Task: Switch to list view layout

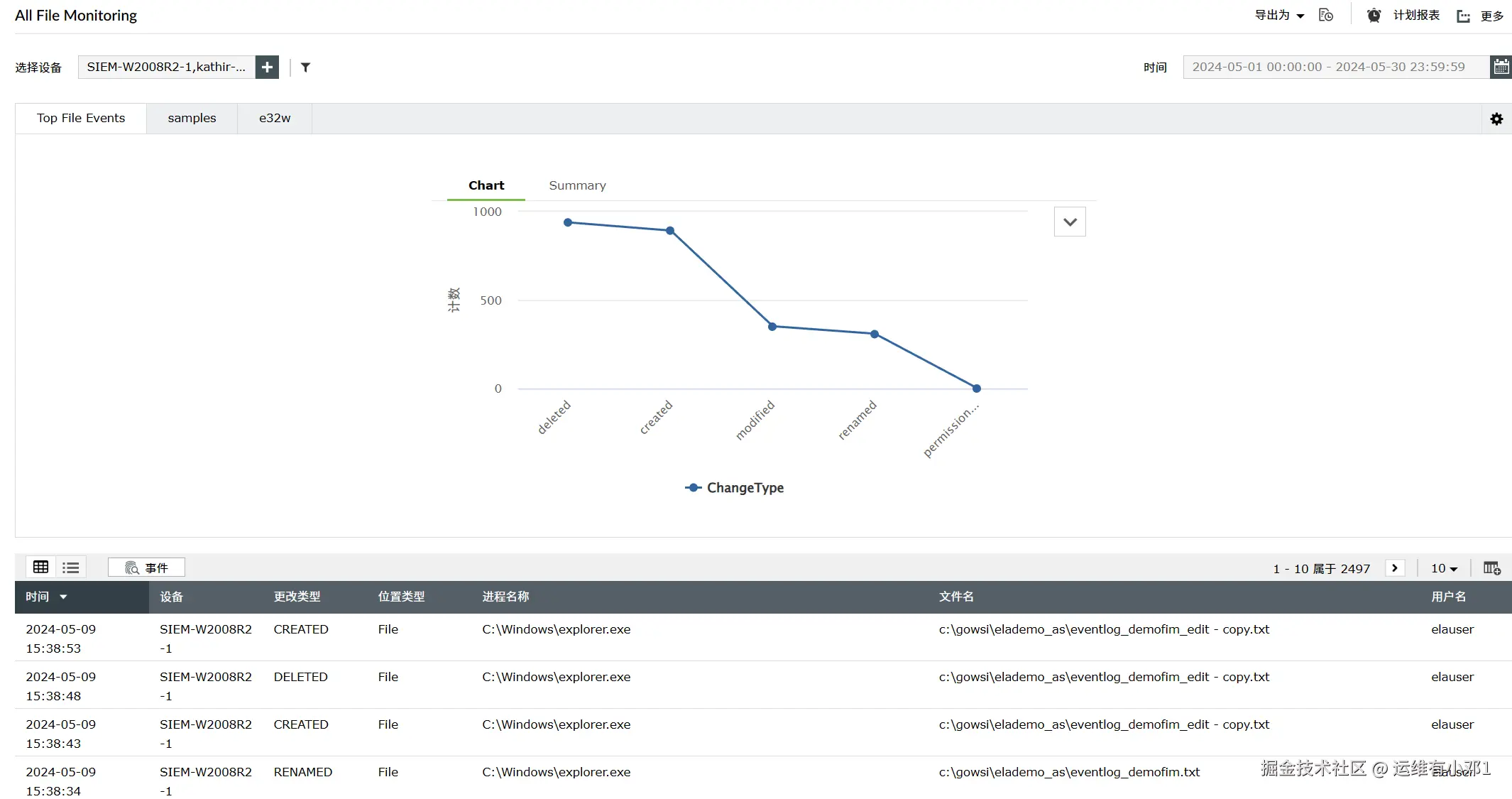Action: (70, 567)
